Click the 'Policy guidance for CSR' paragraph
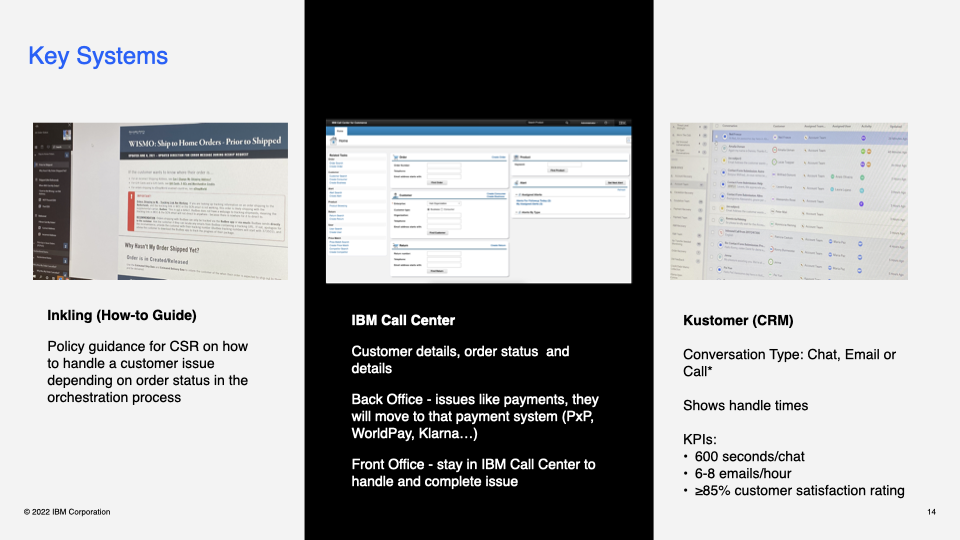 pos(148,372)
